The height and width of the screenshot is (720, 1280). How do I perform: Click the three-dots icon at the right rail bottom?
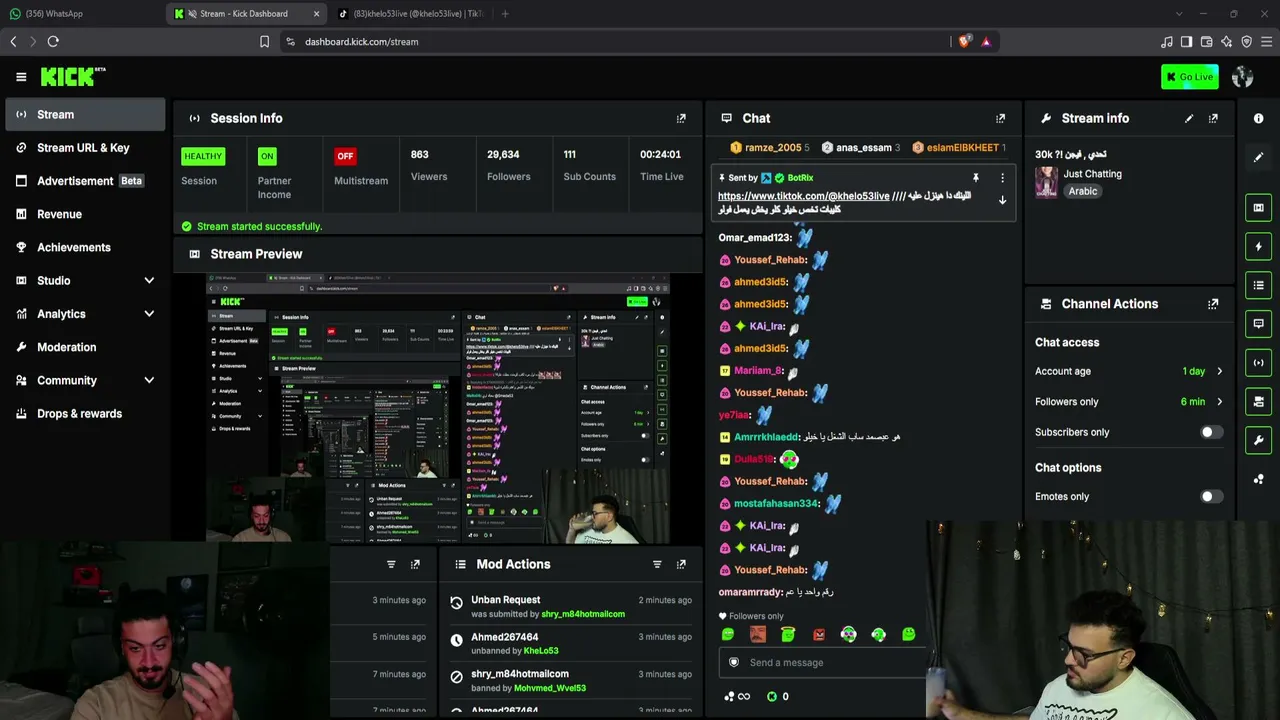tap(1259, 479)
